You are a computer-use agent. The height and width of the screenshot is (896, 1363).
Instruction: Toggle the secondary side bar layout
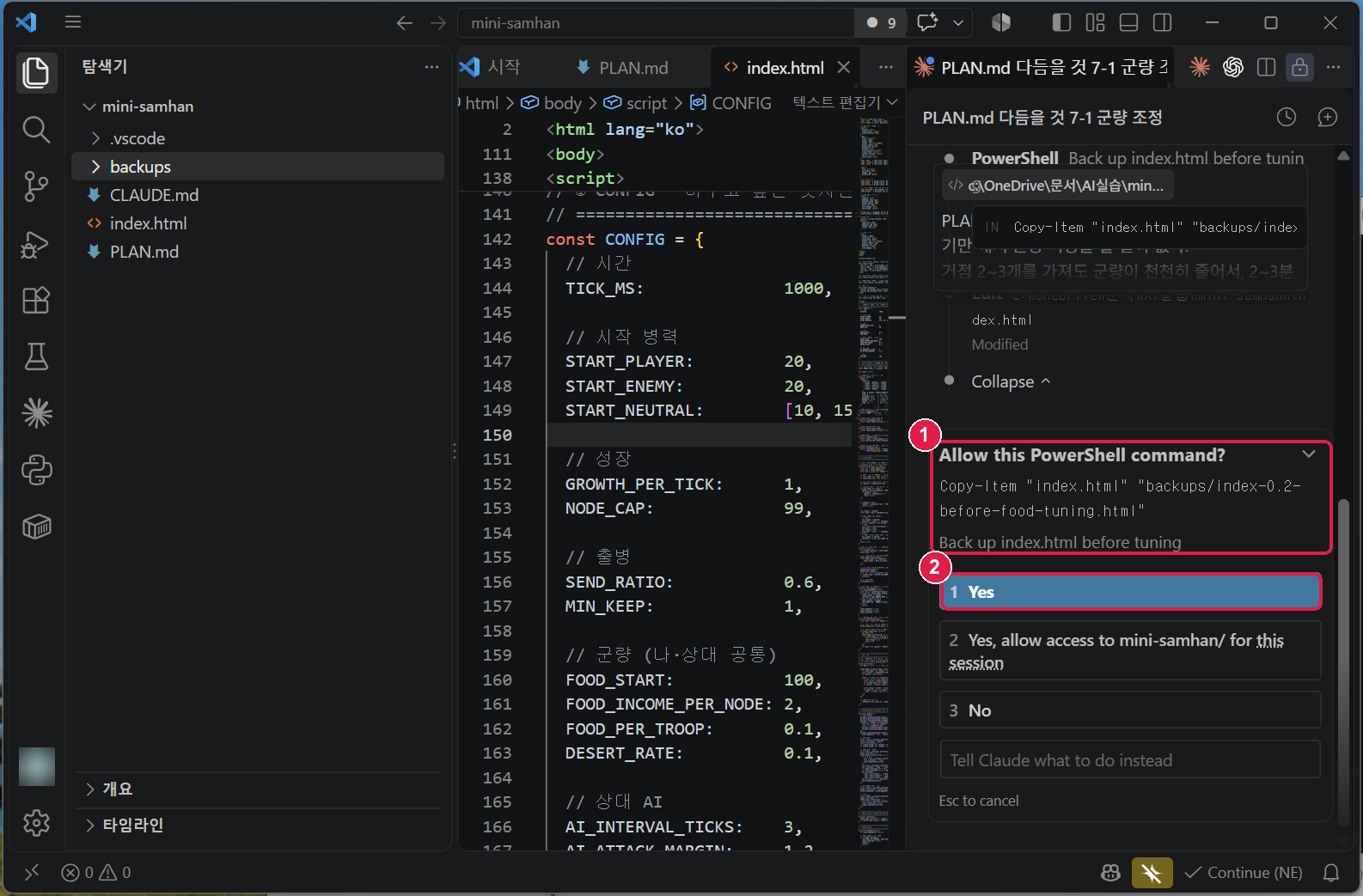tap(1163, 22)
